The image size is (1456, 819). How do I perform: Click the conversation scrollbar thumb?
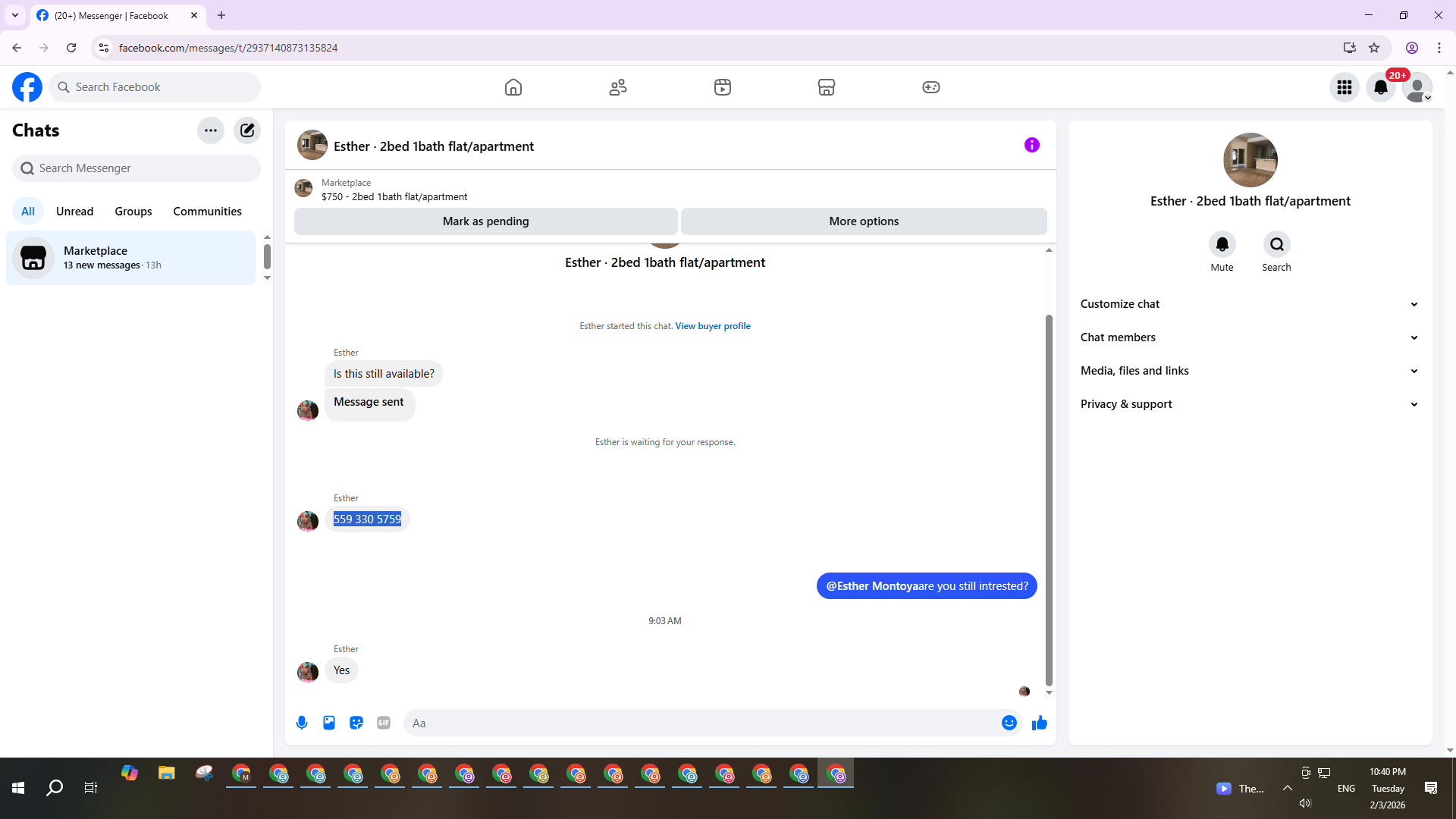pyautogui.click(x=1049, y=500)
